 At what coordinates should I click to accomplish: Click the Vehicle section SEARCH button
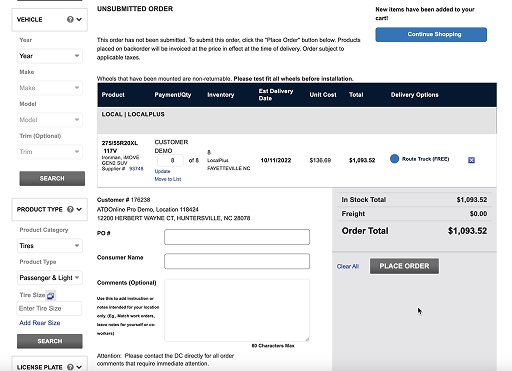[52, 178]
